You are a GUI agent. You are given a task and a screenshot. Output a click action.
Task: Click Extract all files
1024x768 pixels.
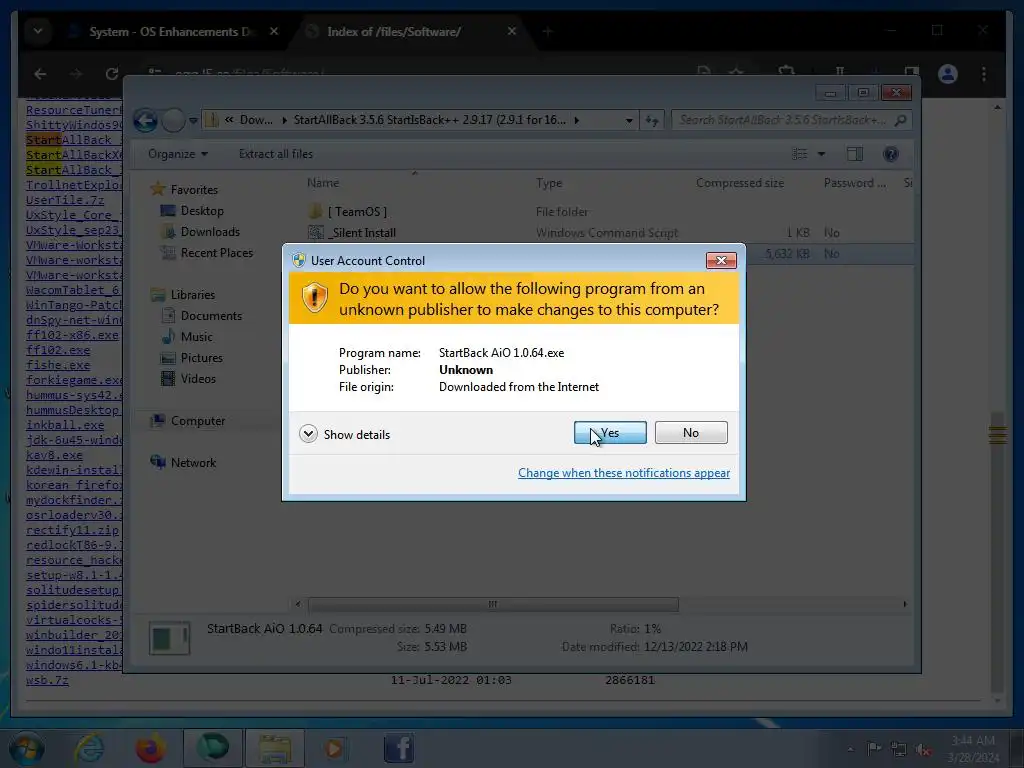[276, 154]
